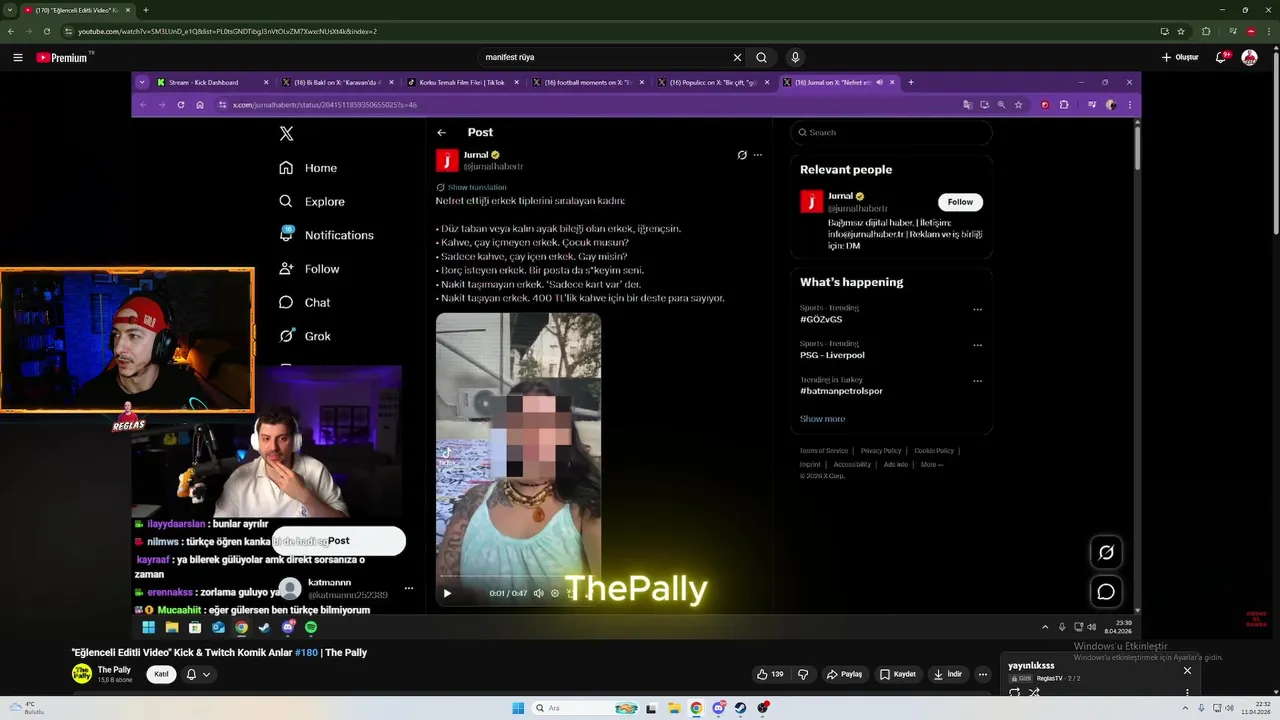This screenshot has height=720, width=1280.
Task: Share the video with Paylaş
Action: [844, 674]
